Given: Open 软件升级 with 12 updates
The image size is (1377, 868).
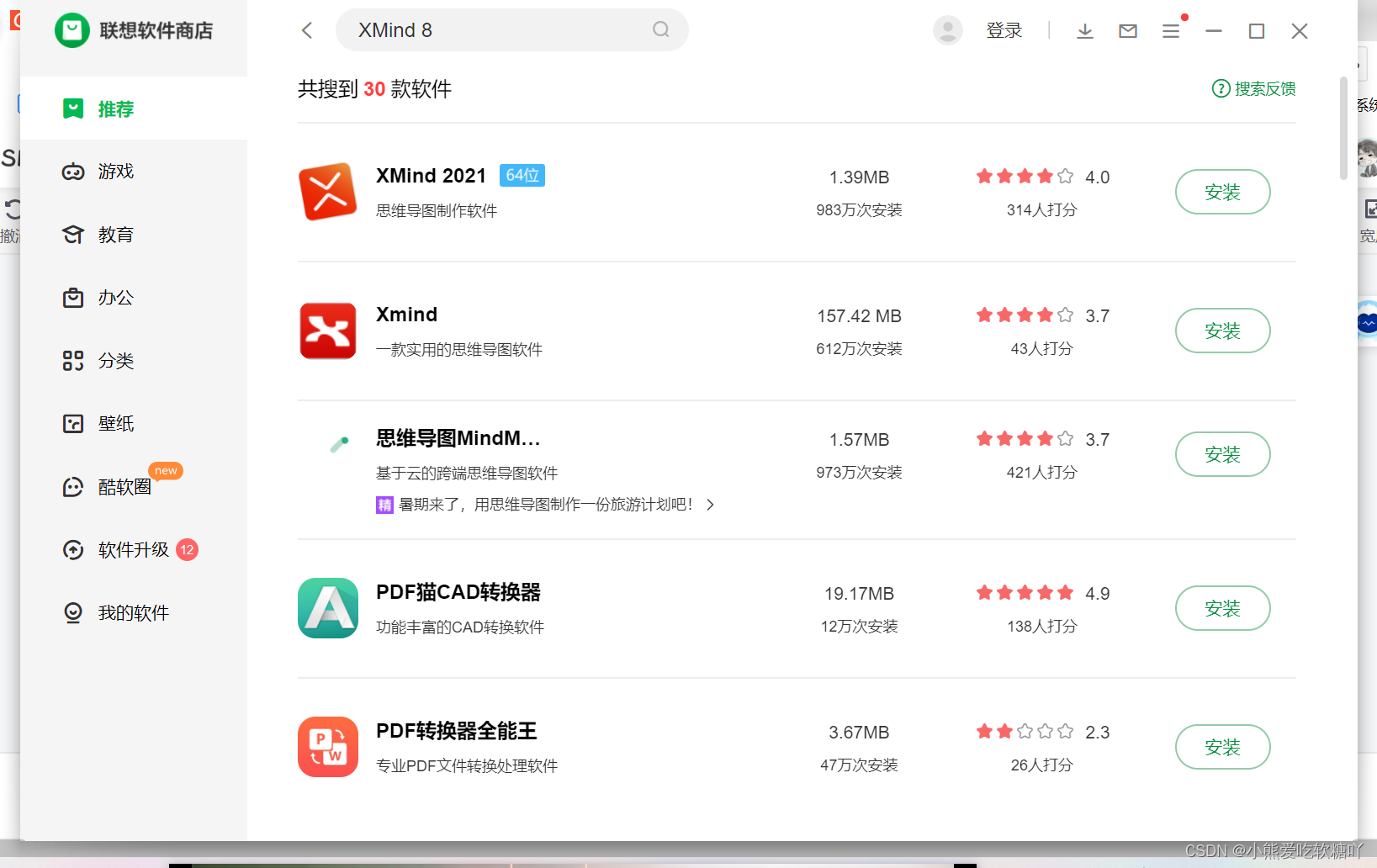Looking at the screenshot, I should point(134,550).
